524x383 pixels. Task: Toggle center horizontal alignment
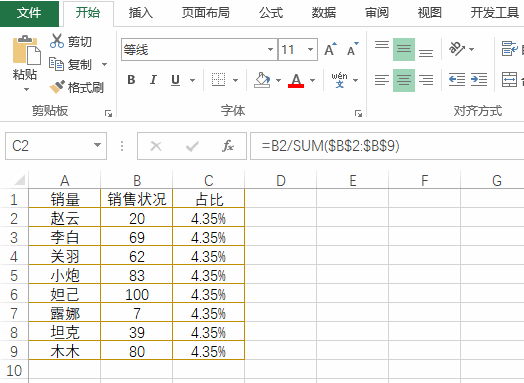(x=404, y=80)
